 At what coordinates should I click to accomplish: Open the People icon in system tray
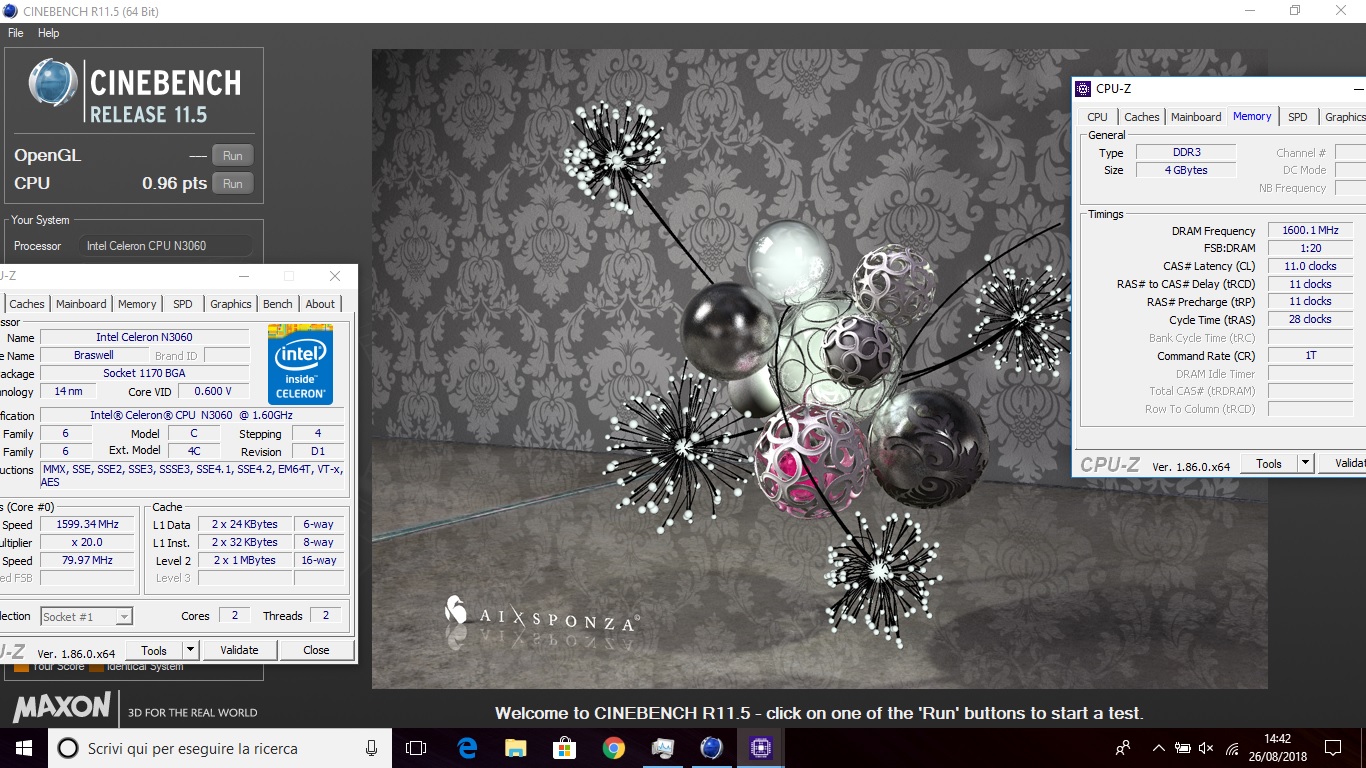[x=1123, y=748]
